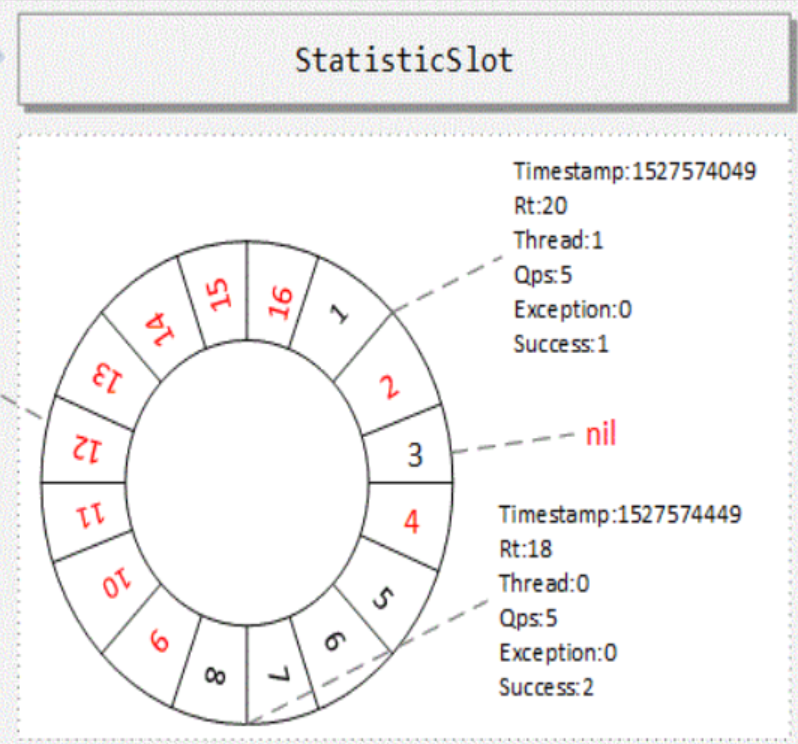Select ring segment numbered 10
Viewport: 798px width, 744px height.
click(117, 584)
